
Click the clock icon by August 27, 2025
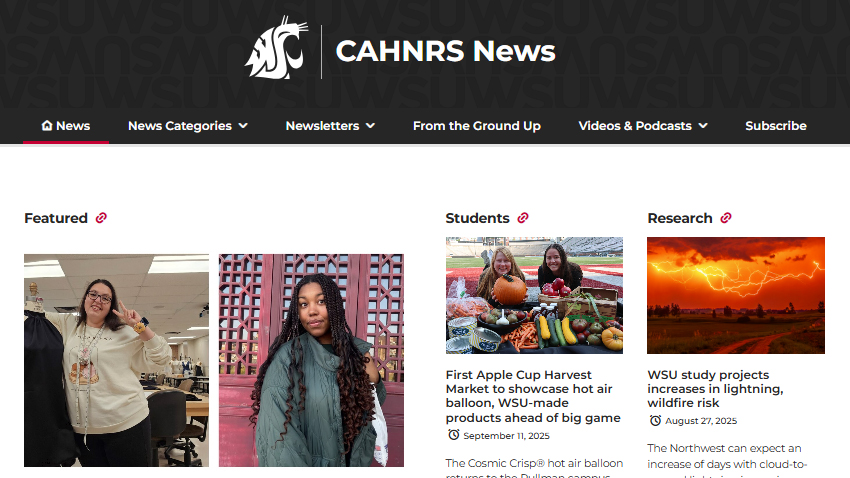click(655, 420)
